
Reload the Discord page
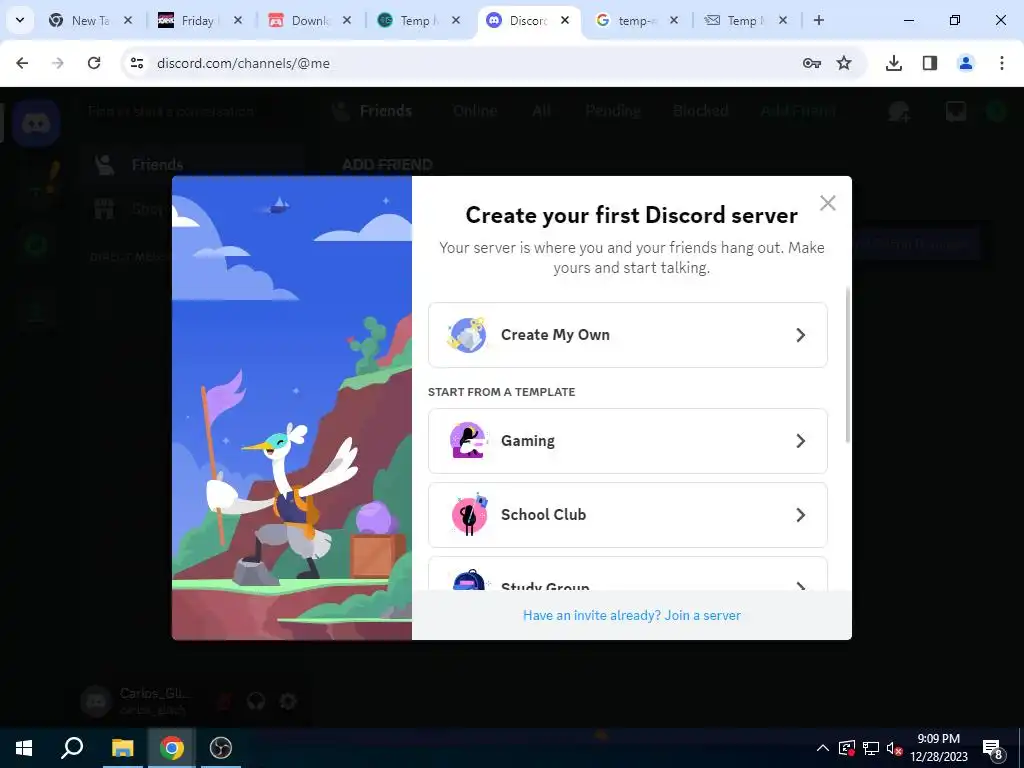click(x=94, y=63)
